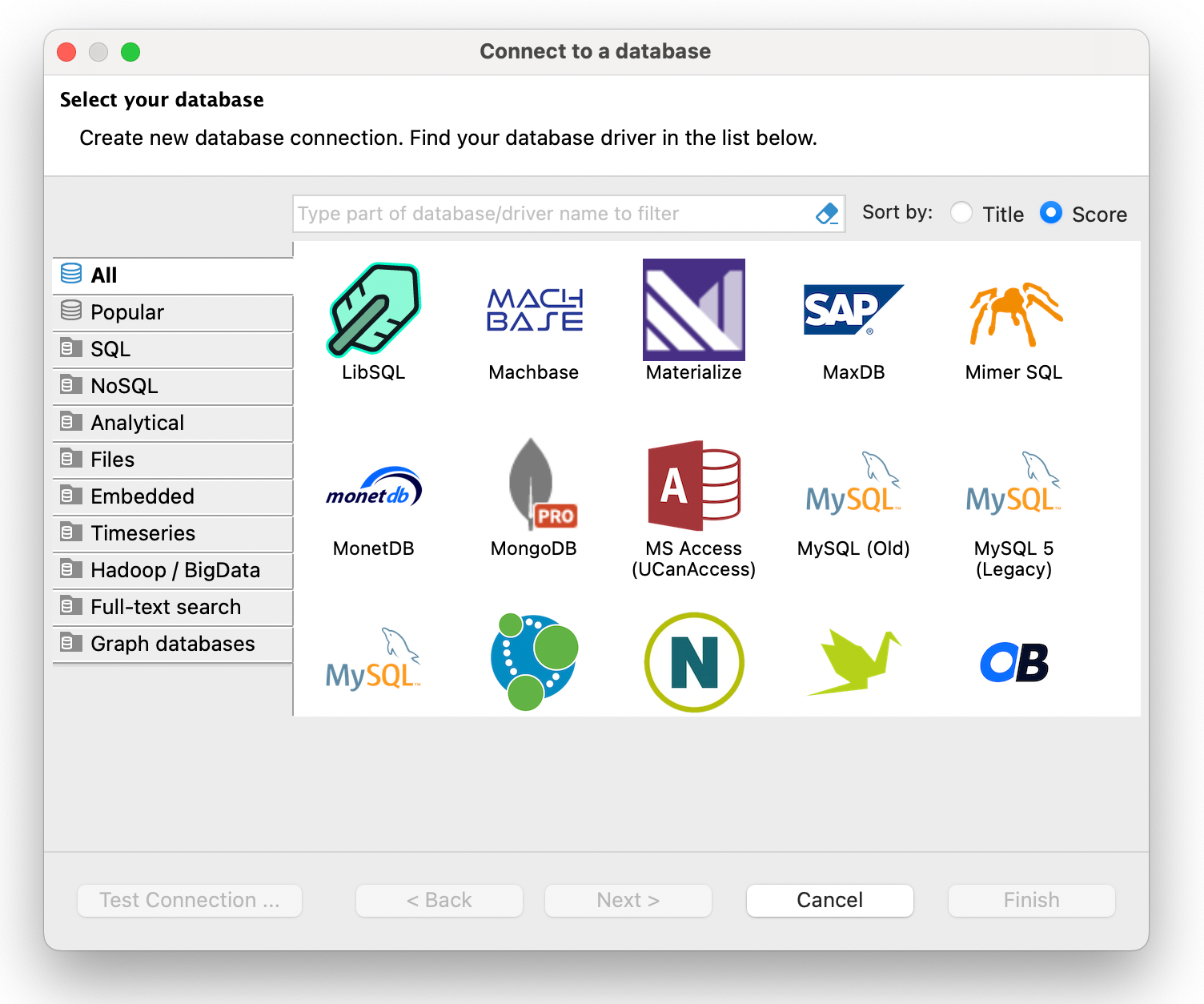Open the All category tab
Screen dimensions: 1204x1004
(x=173, y=275)
